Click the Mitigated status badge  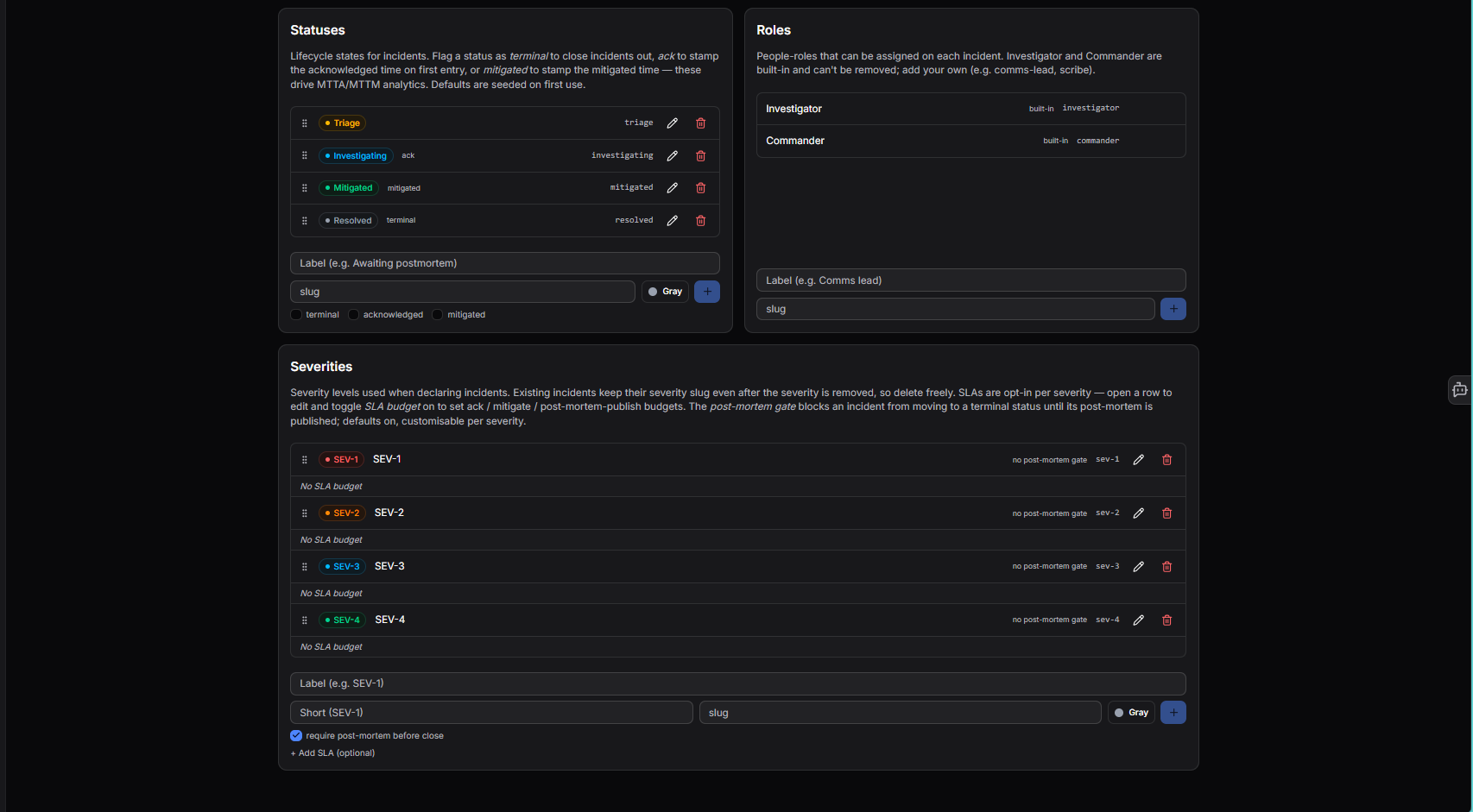click(349, 188)
